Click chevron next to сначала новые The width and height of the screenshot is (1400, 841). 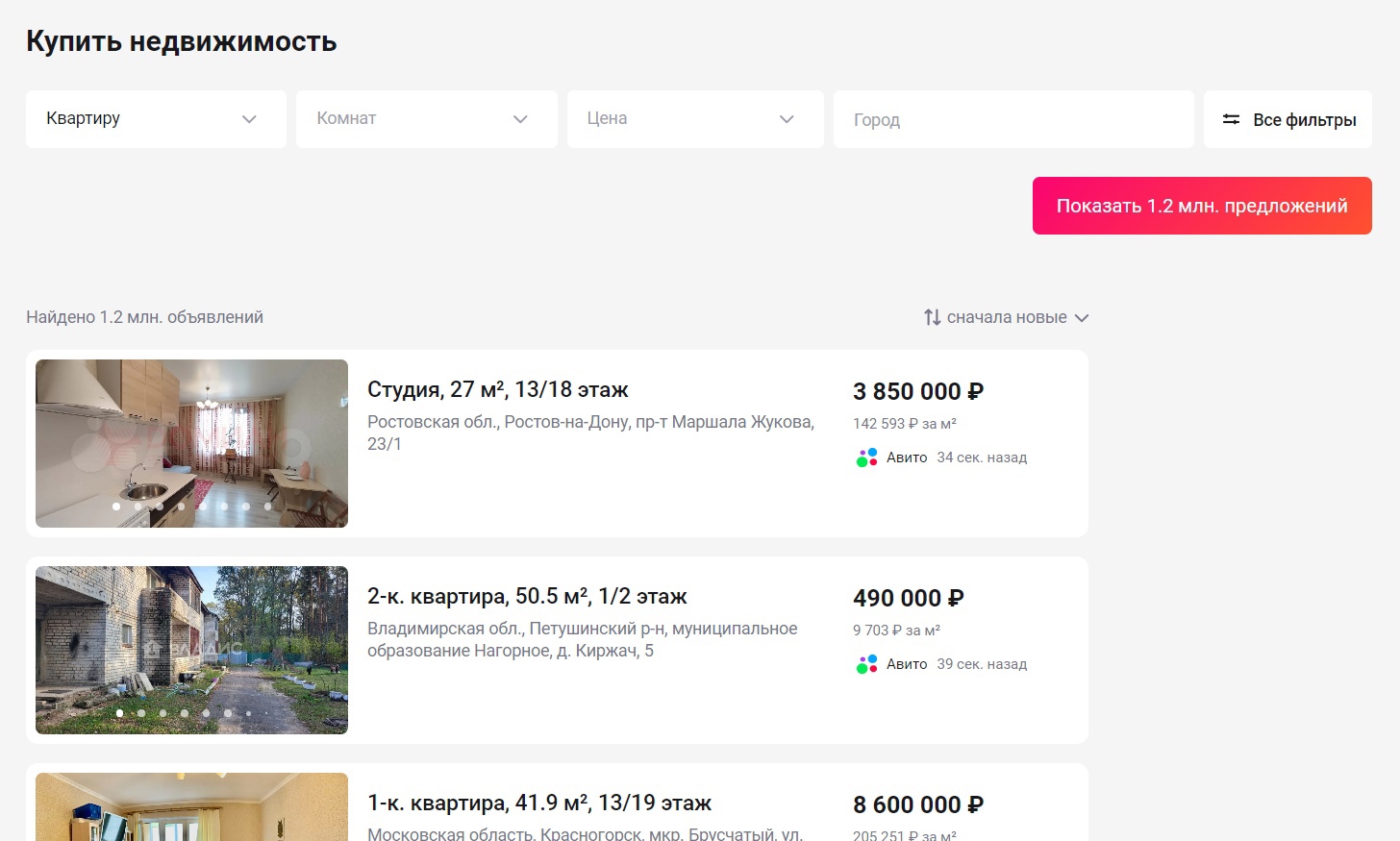(1081, 318)
